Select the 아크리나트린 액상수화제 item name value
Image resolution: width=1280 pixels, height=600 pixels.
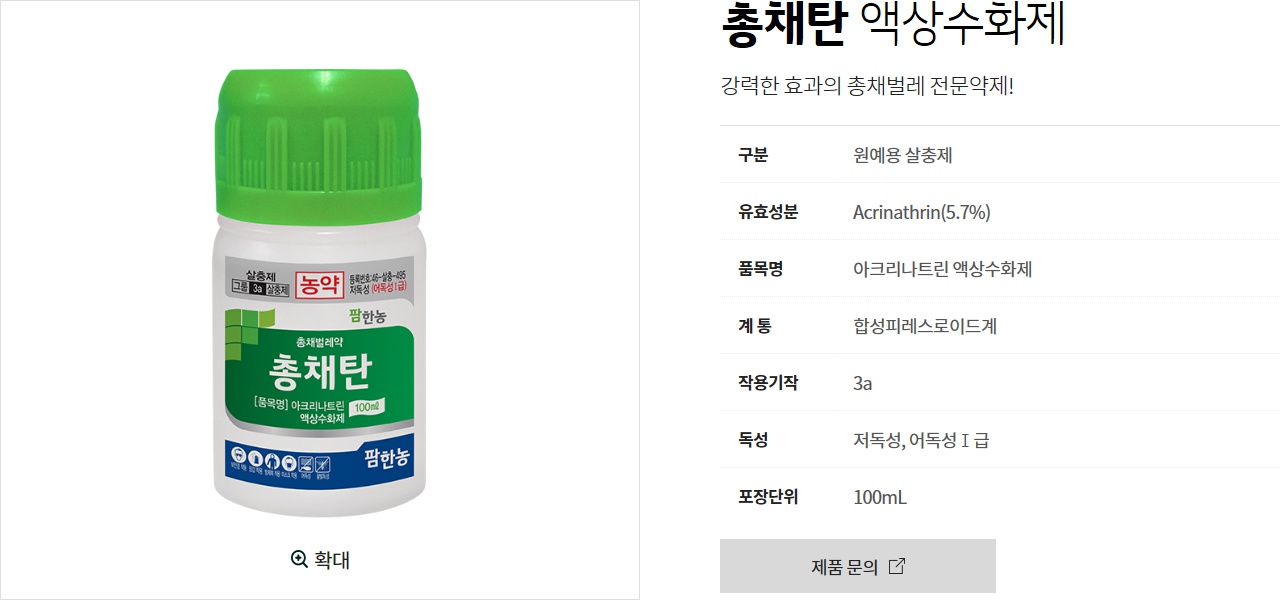[942, 269]
